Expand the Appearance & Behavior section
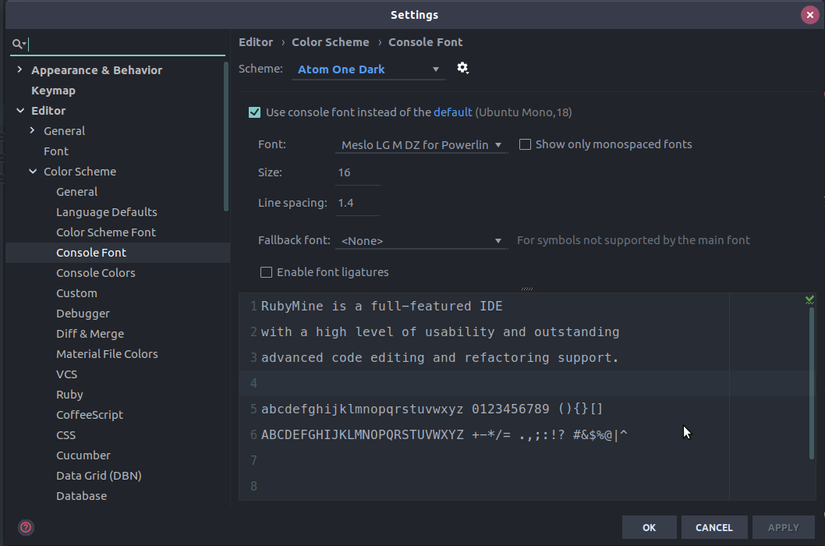 tap(20, 70)
